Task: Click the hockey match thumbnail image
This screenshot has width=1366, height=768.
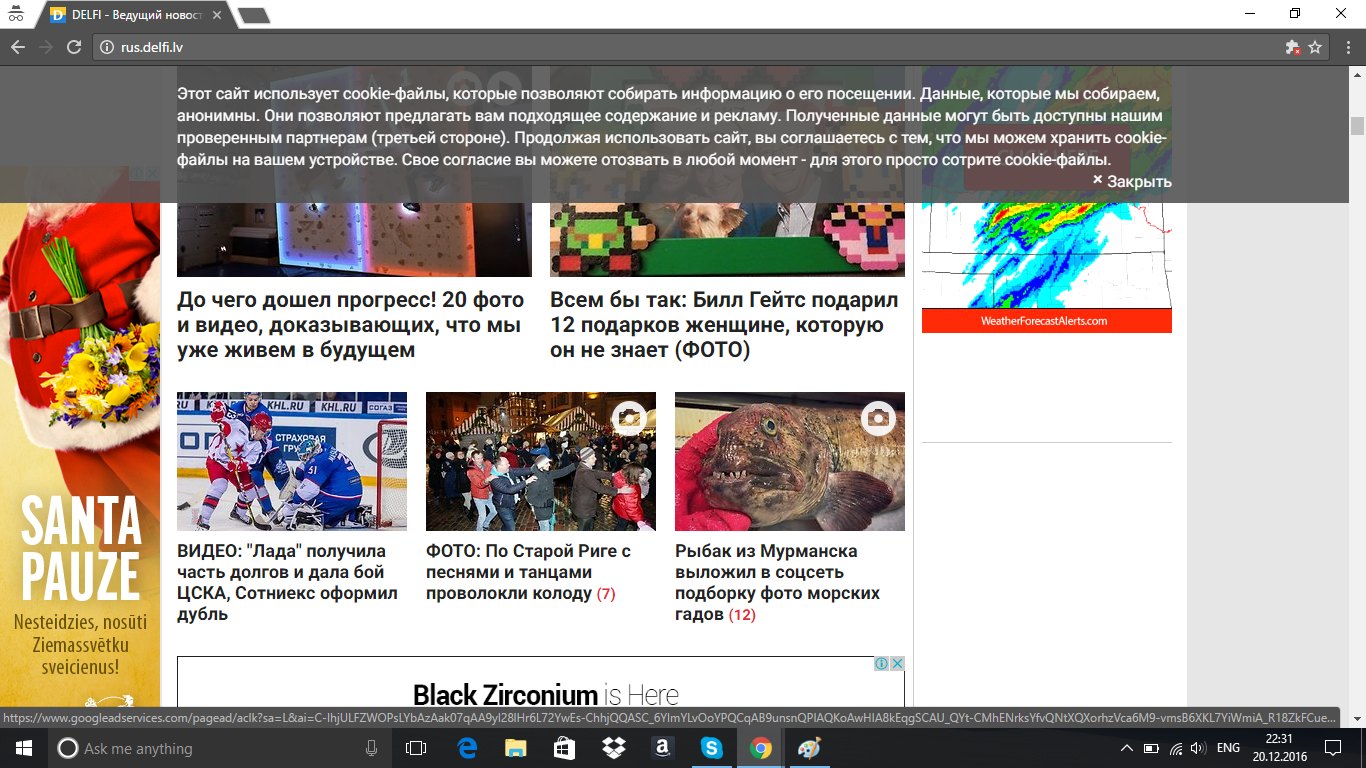Action: [x=292, y=461]
